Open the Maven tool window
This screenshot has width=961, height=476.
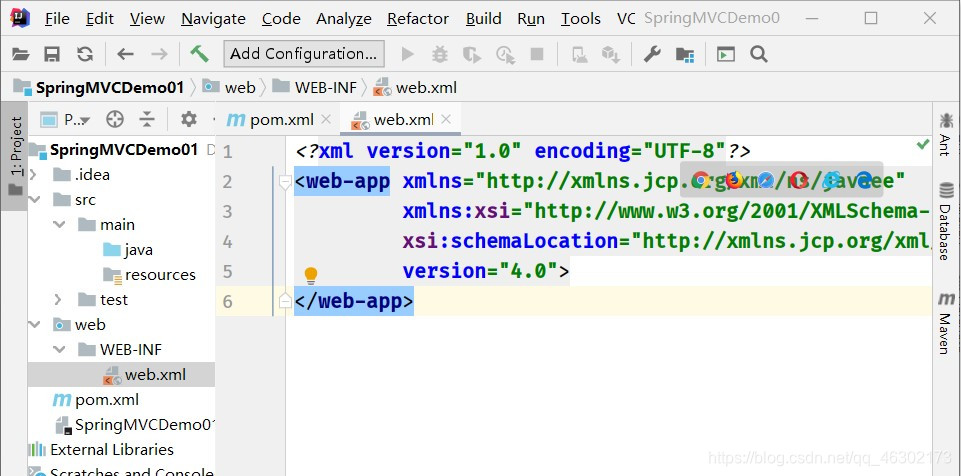946,323
